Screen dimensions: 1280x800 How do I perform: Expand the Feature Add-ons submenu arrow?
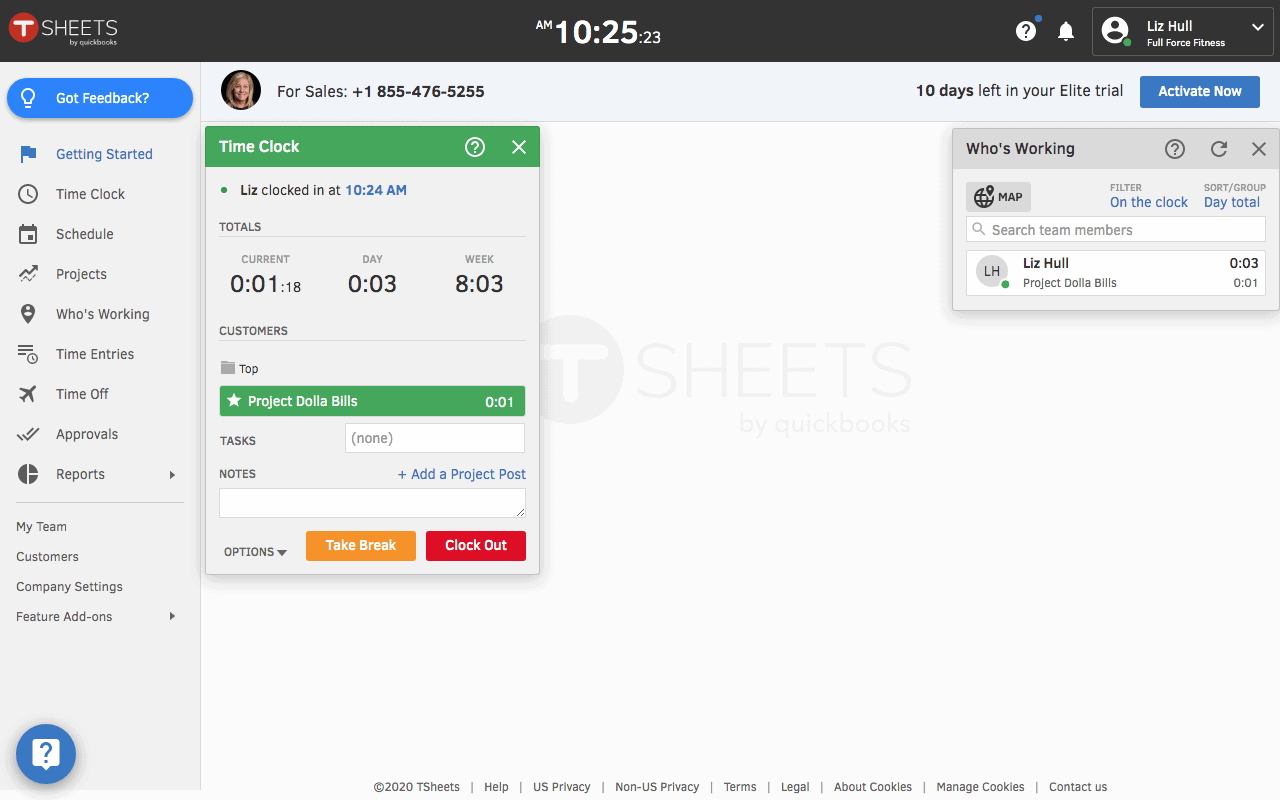tap(172, 616)
